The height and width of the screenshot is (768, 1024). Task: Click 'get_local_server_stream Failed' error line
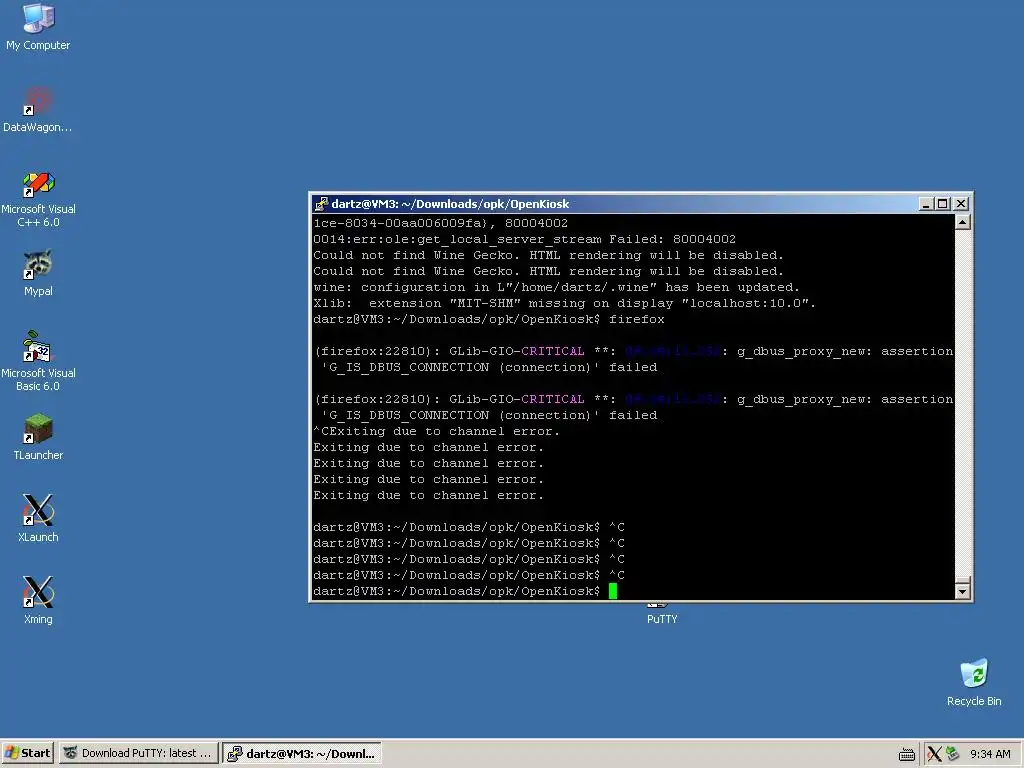point(524,239)
